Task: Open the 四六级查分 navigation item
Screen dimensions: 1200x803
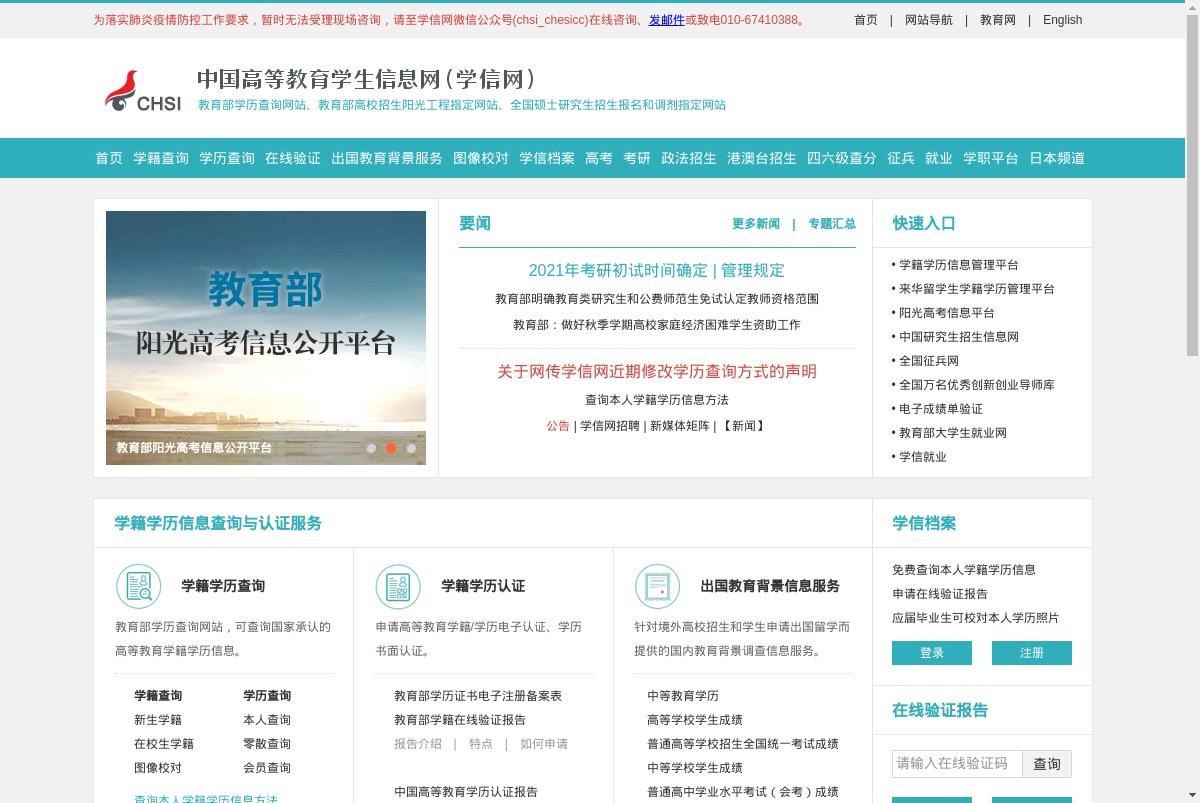Action: coord(842,158)
